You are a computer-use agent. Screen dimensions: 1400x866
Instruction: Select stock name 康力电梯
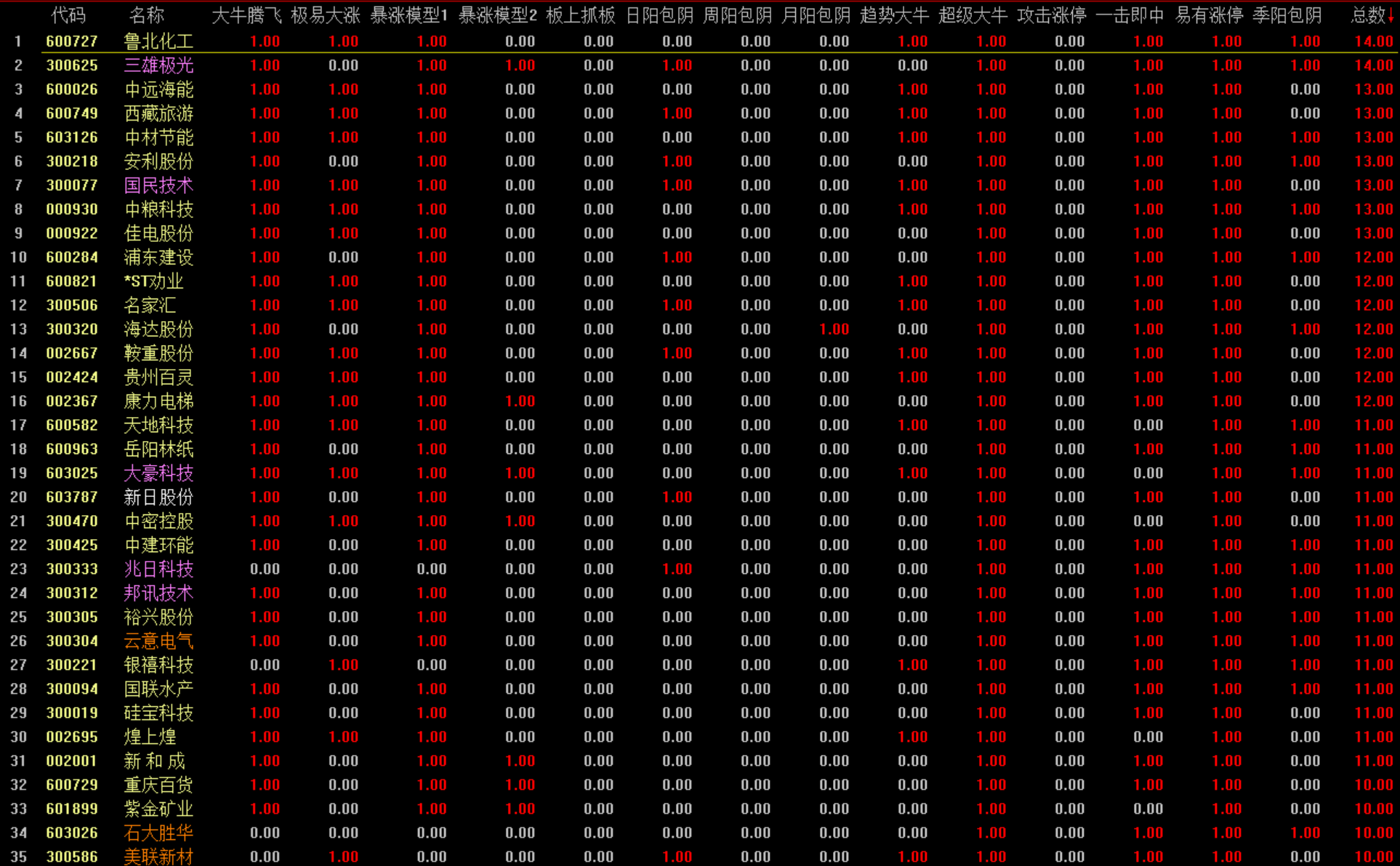(x=158, y=401)
